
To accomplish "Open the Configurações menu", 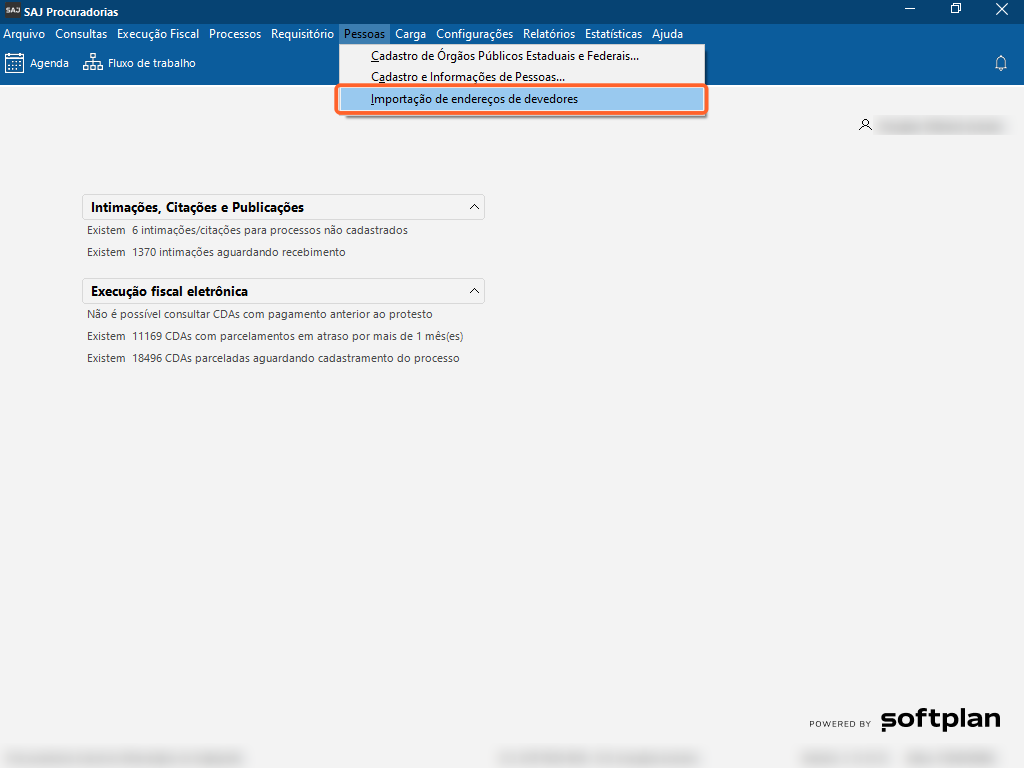I will click(475, 34).
